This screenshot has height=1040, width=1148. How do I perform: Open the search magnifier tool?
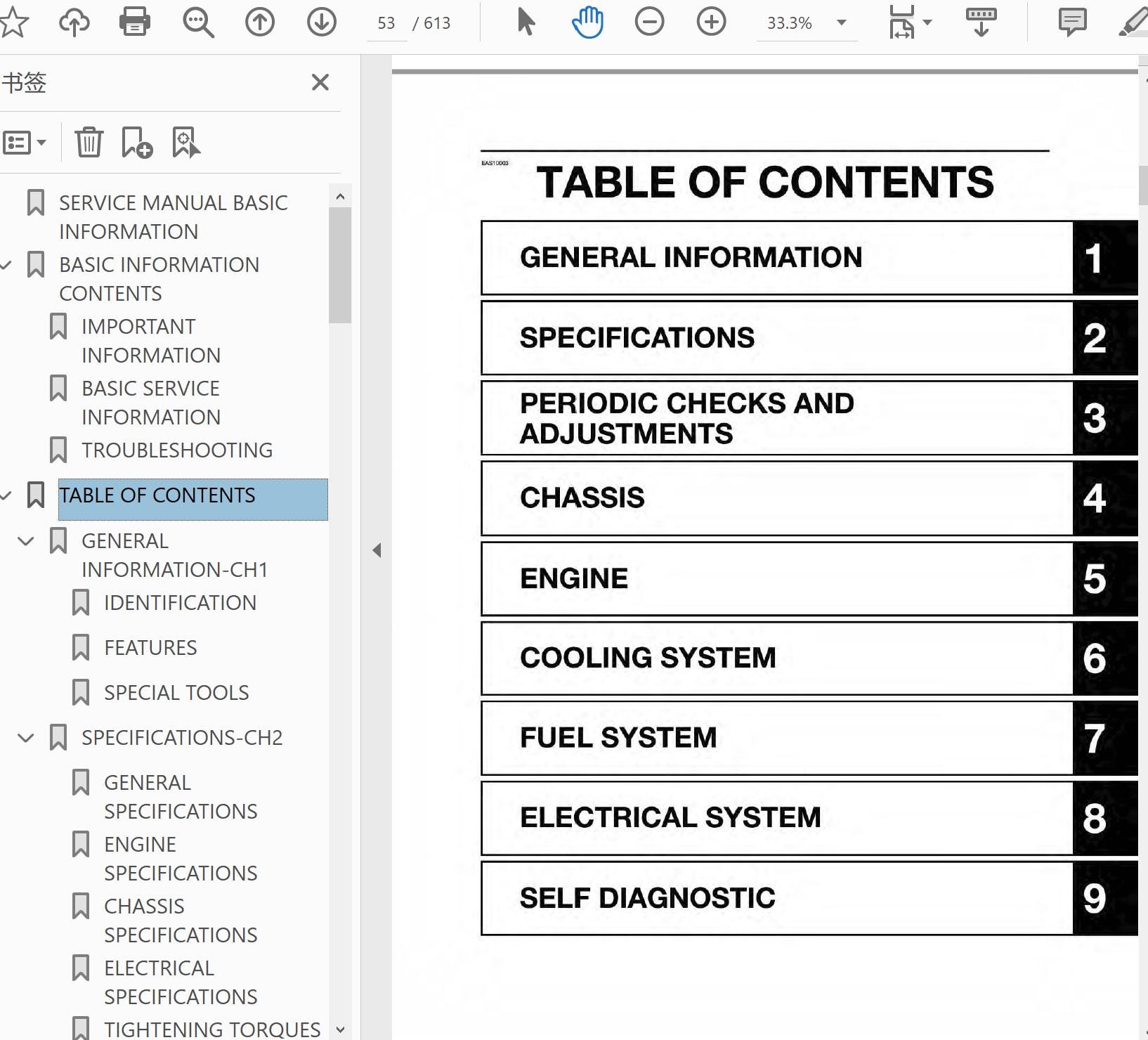coord(198,22)
